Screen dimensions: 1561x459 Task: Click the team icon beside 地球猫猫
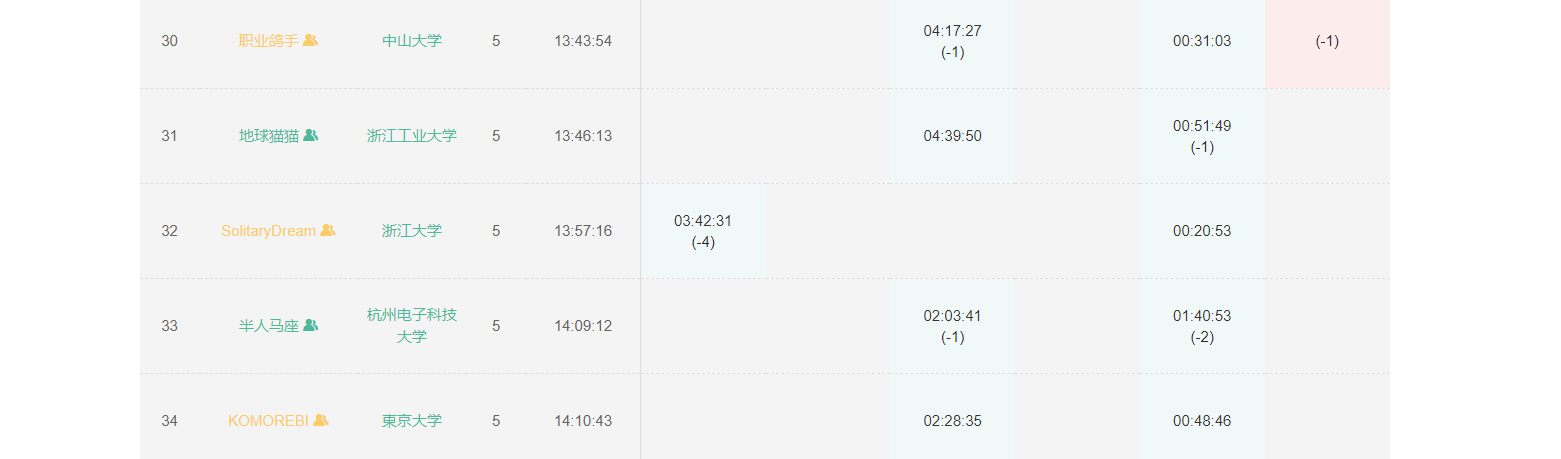pyautogui.click(x=310, y=136)
